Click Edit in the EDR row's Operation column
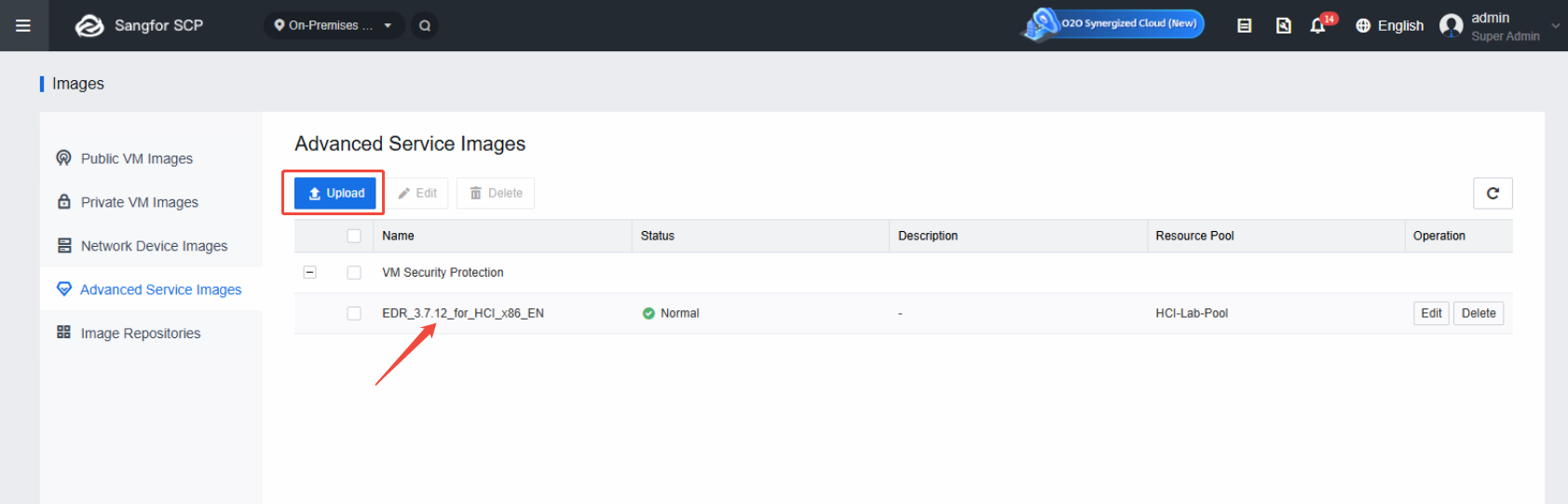 pyautogui.click(x=1431, y=313)
